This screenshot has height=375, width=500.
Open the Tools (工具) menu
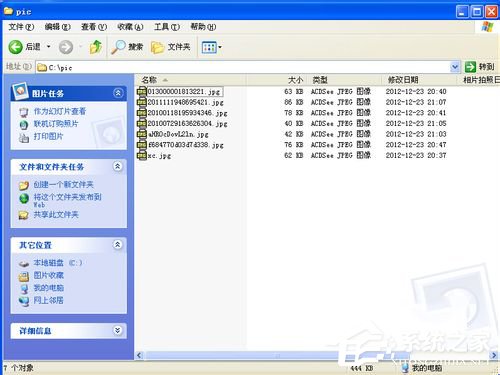click(167, 27)
